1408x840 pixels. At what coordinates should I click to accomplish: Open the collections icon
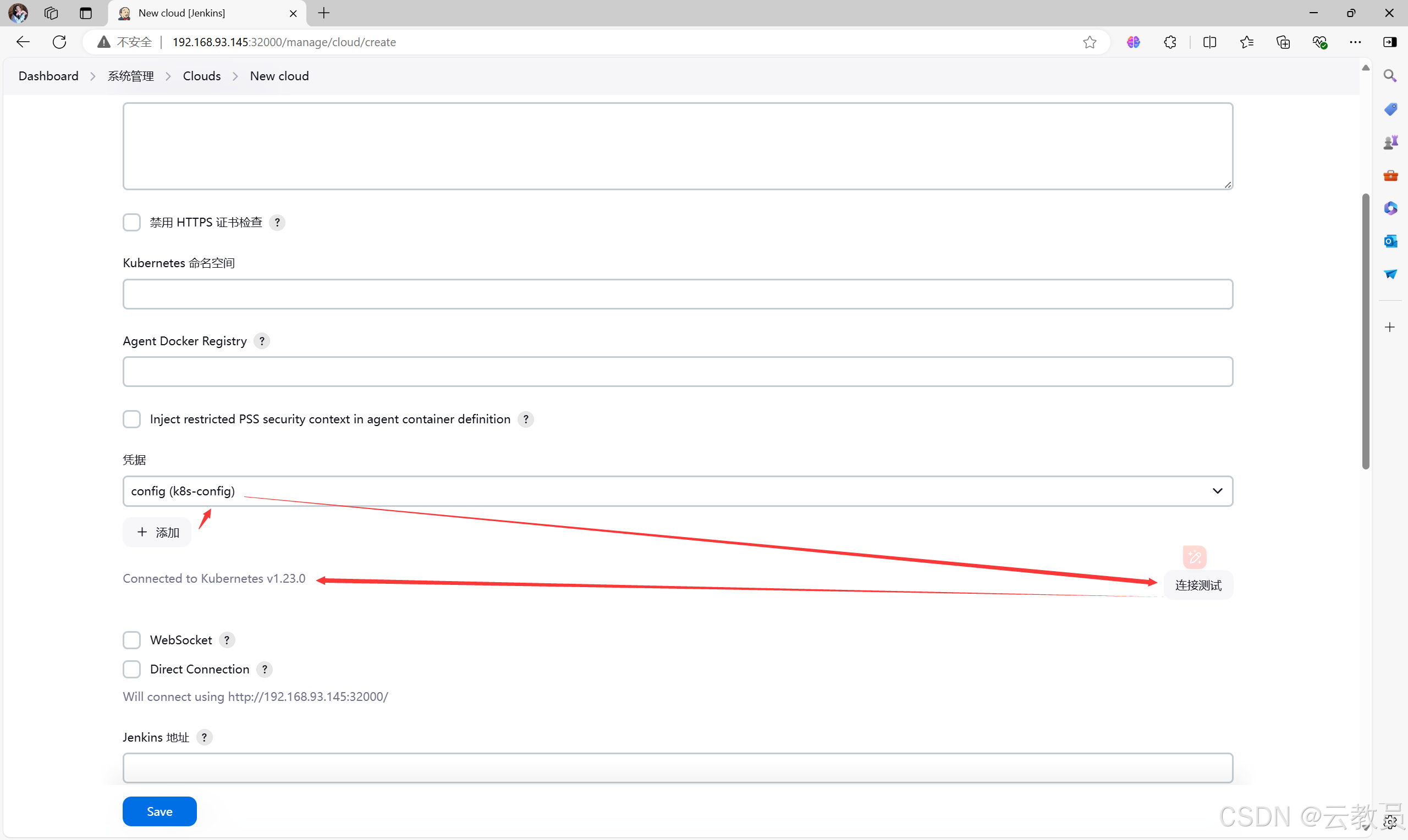pyautogui.click(x=1283, y=42)
